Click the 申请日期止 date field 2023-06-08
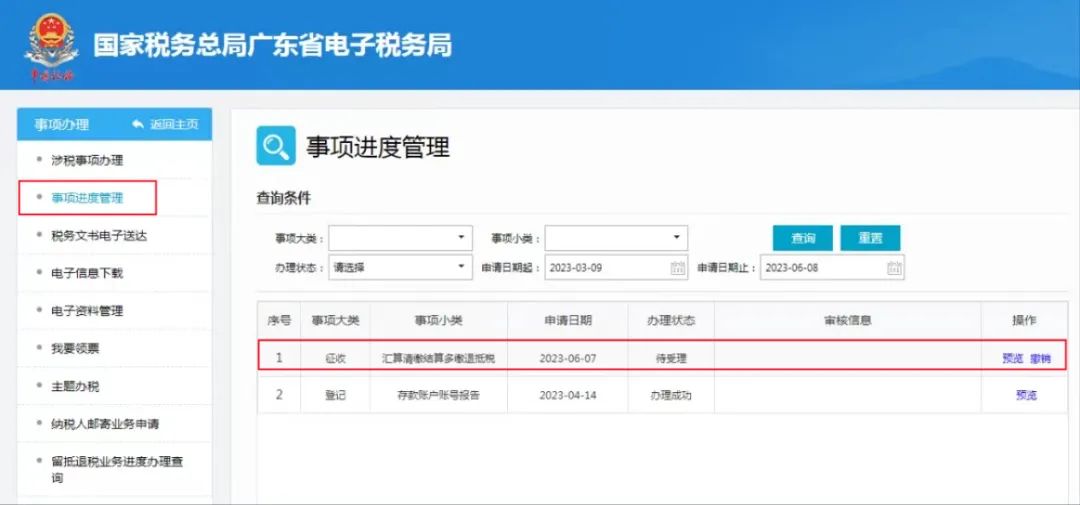 (x=832, y=268)
